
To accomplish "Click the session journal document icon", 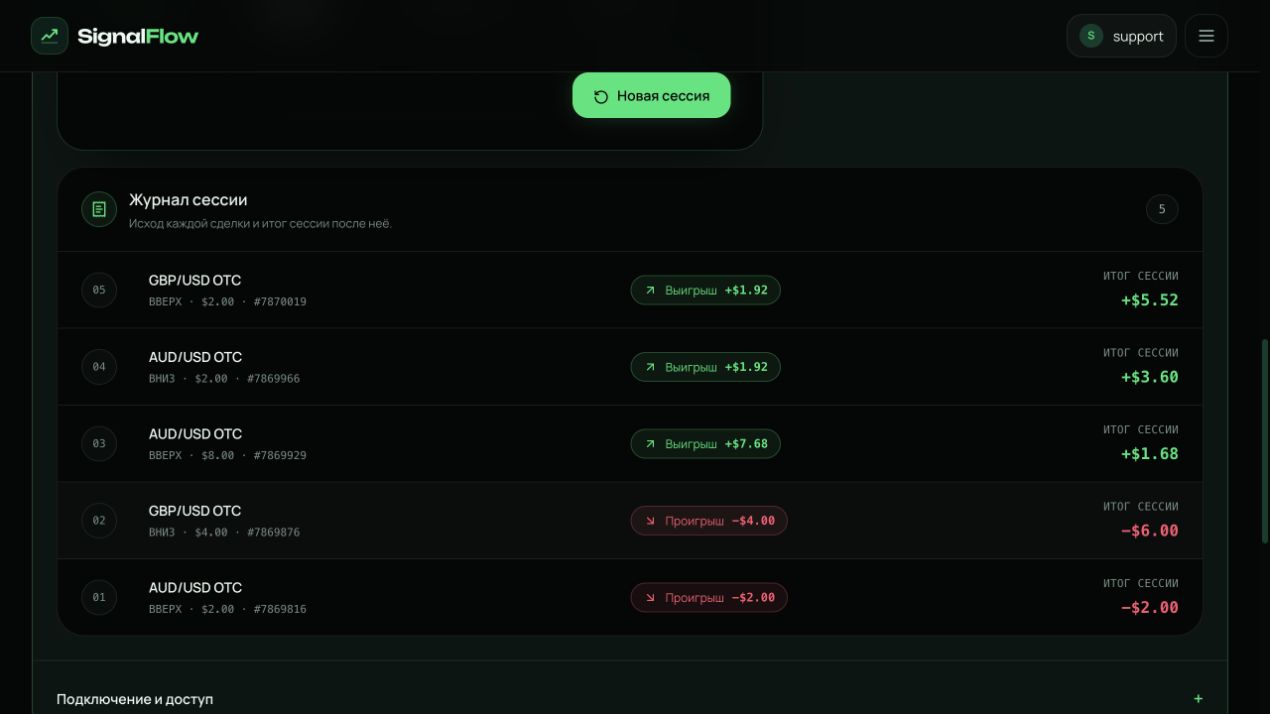I will [99, 209].
